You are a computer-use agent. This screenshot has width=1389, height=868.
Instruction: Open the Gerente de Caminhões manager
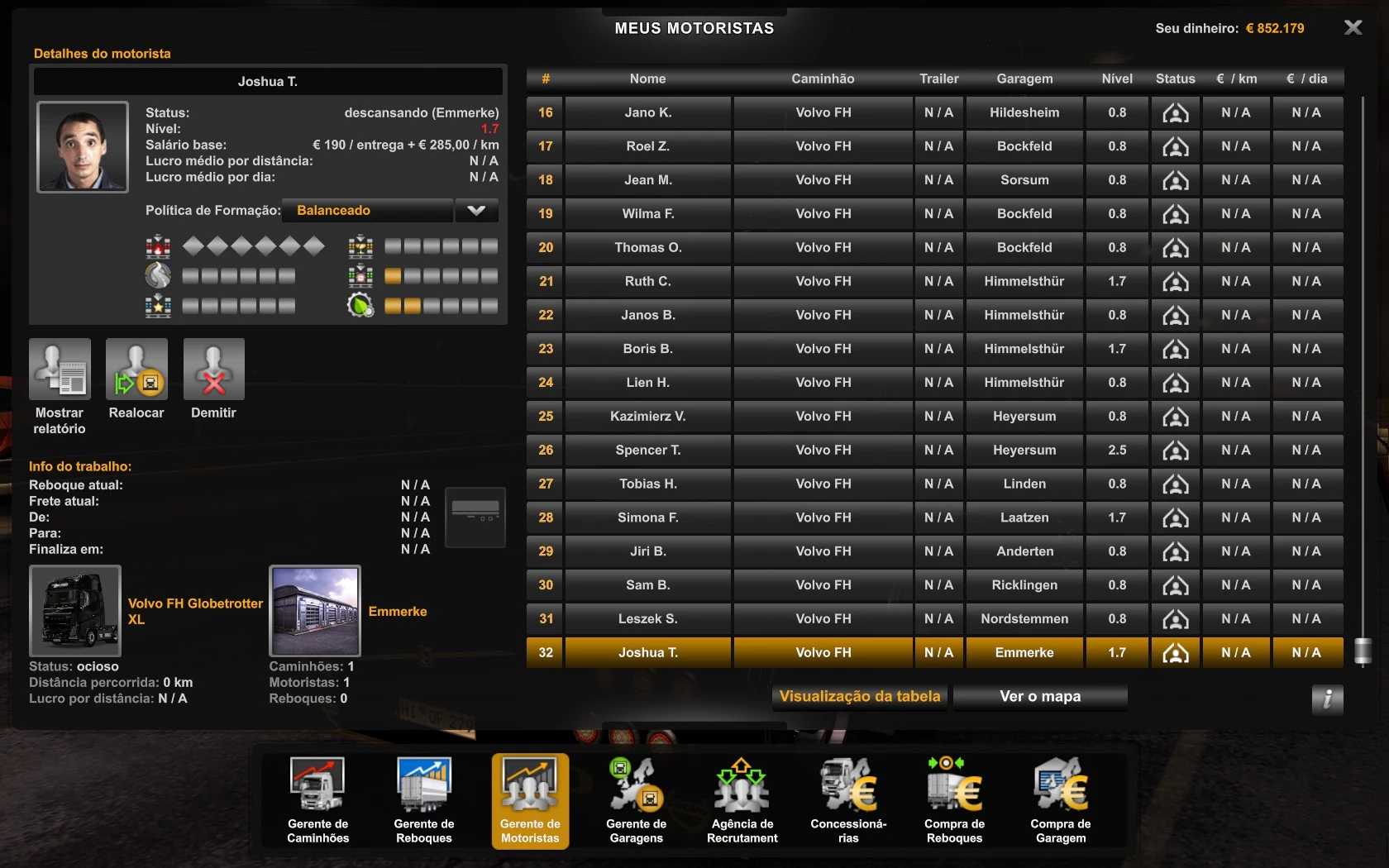(318, 799)
